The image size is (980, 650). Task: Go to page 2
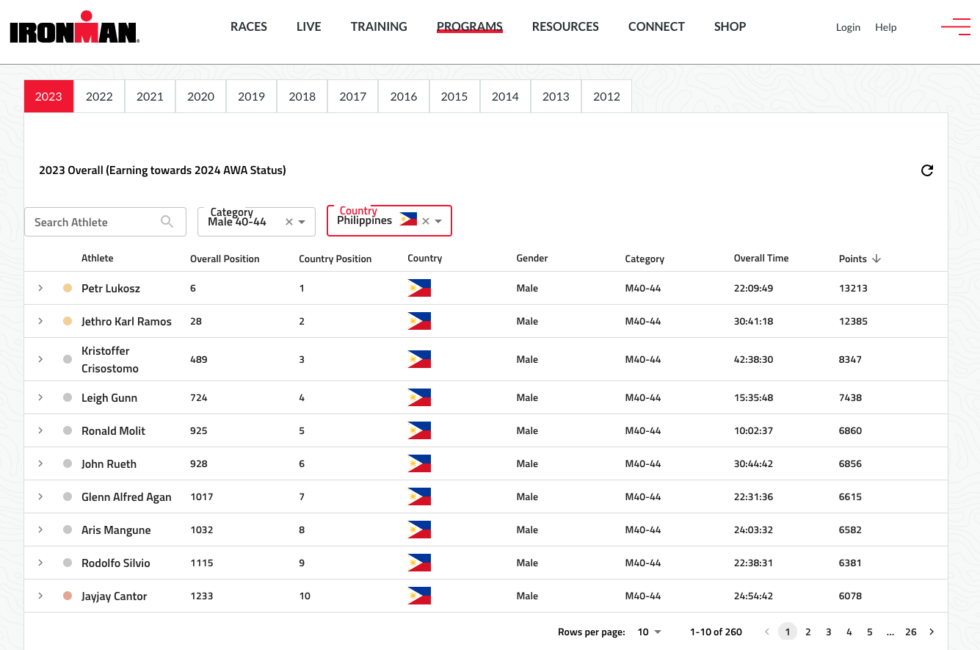(x=808, y=632)
